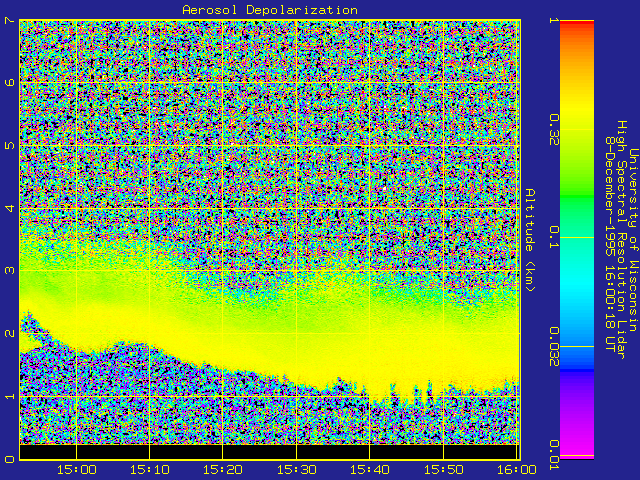Click the 'Altitude (km)' axis title

coord(529,240)
